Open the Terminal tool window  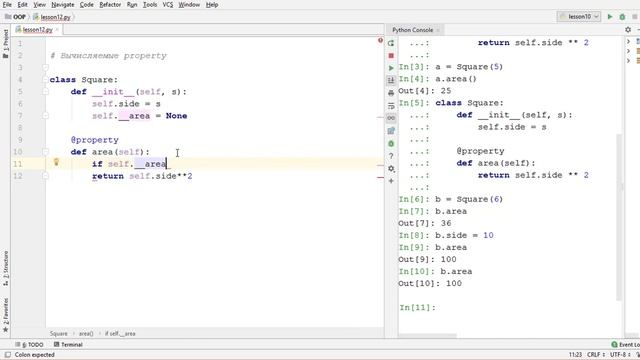(x=68, y=344)
